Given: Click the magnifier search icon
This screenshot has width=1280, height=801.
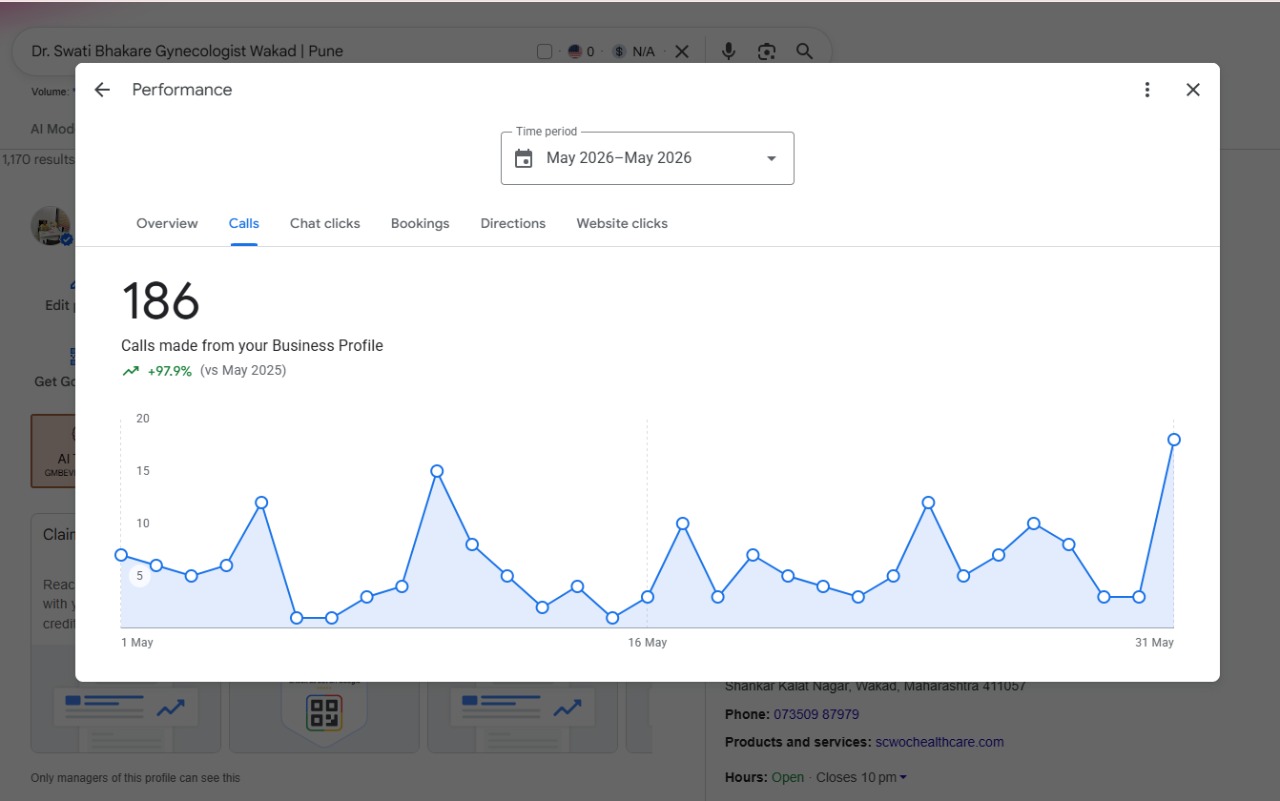Looking at the screenshot, I should [805, 51].
